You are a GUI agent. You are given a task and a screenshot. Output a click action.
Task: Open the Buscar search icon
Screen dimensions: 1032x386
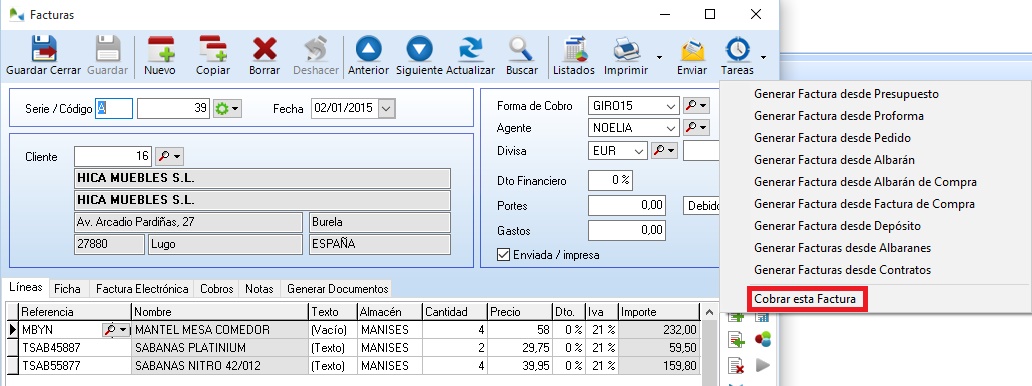pyautogui.click(x=521, y=49)
